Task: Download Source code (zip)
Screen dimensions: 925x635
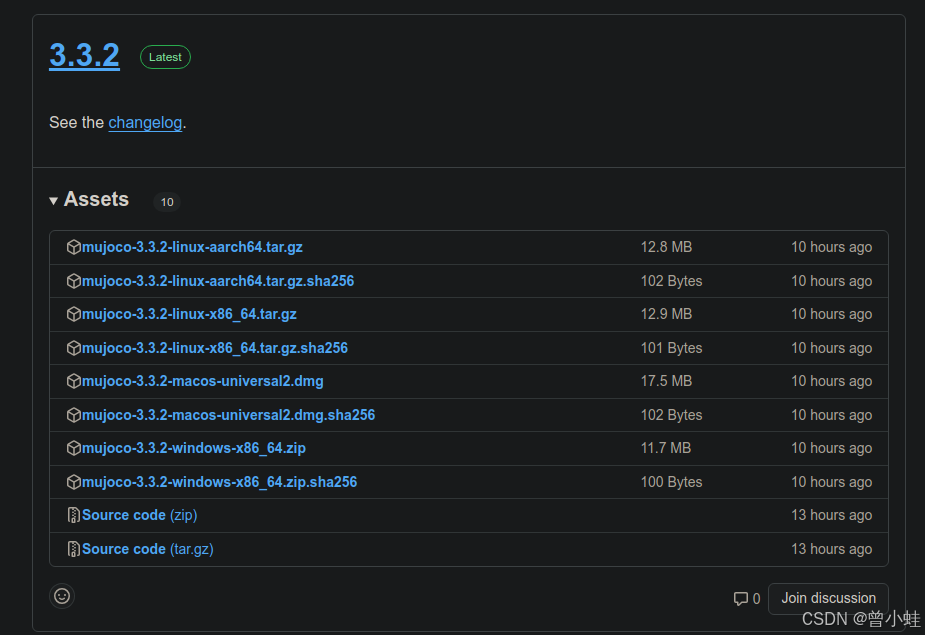Action: (x=139, y=515)
